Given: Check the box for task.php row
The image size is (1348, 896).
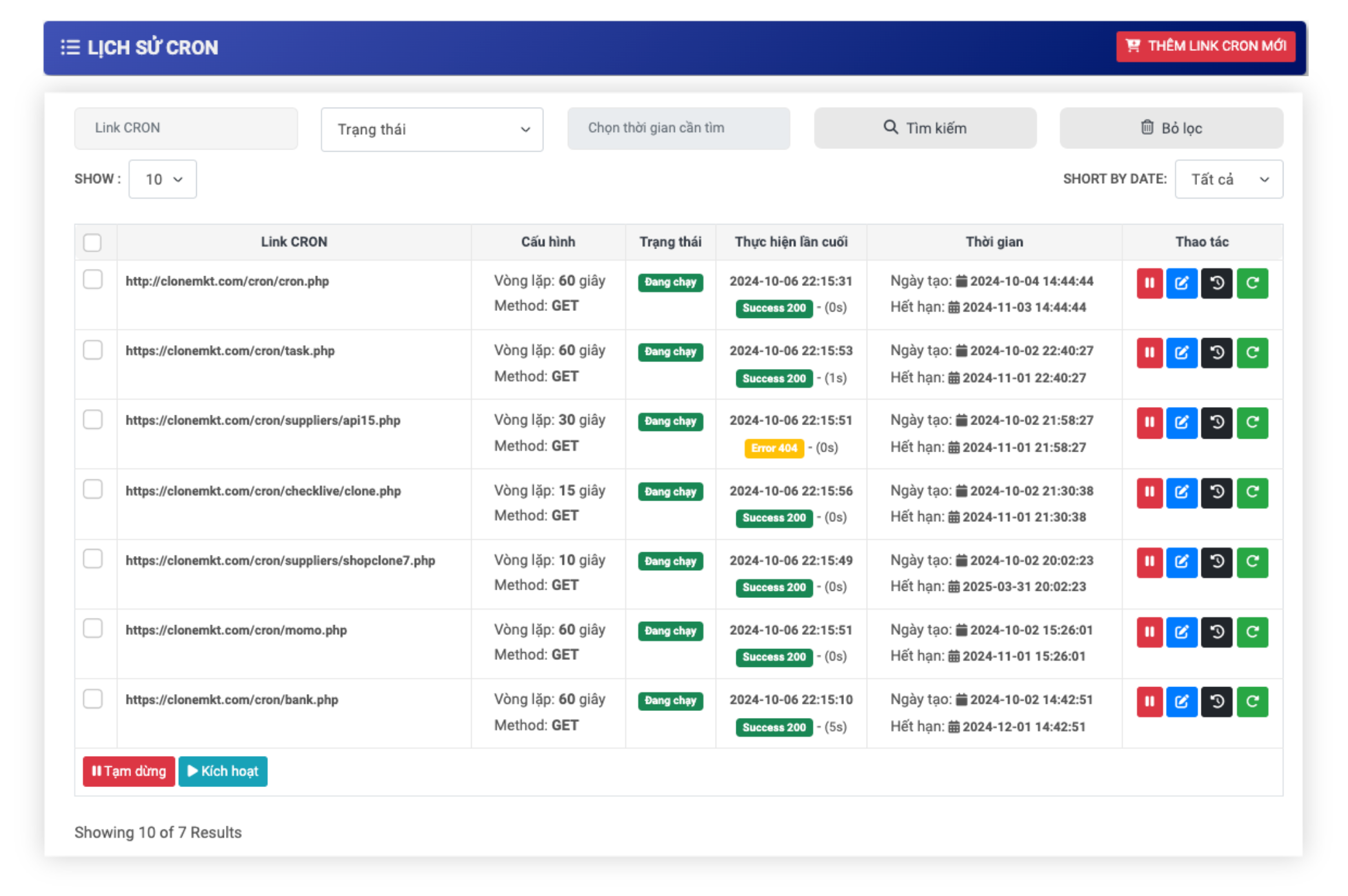Looking at the screenshot, I should pyautogui.click(x=92, y=350).
